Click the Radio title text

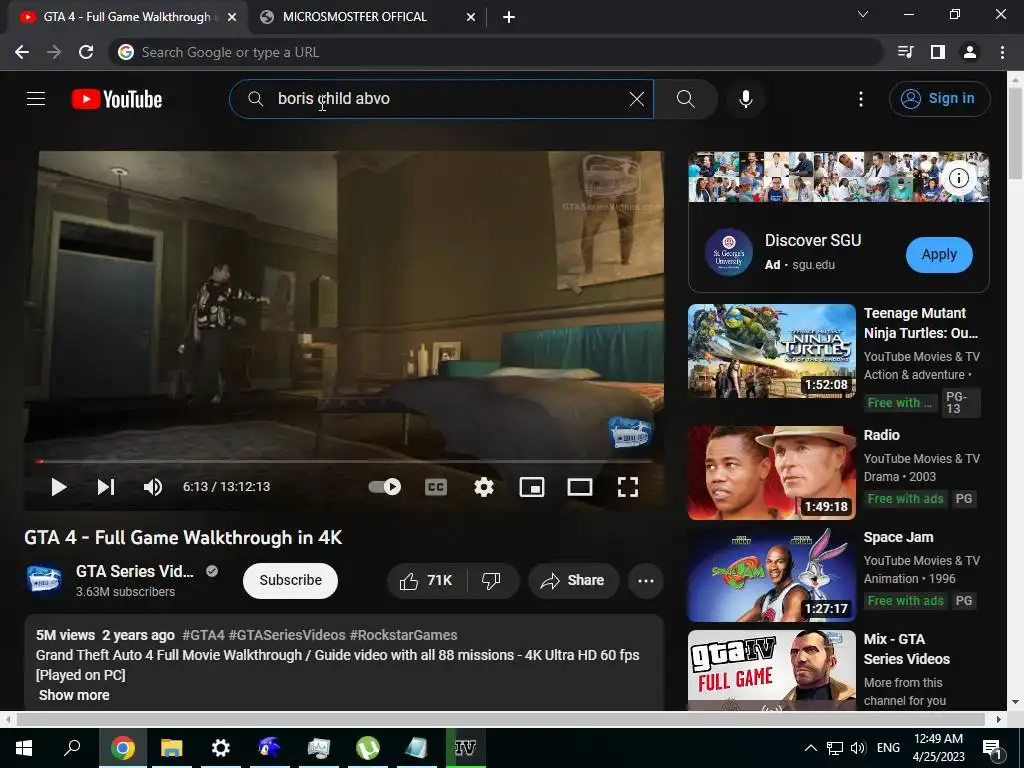point(881,435)
